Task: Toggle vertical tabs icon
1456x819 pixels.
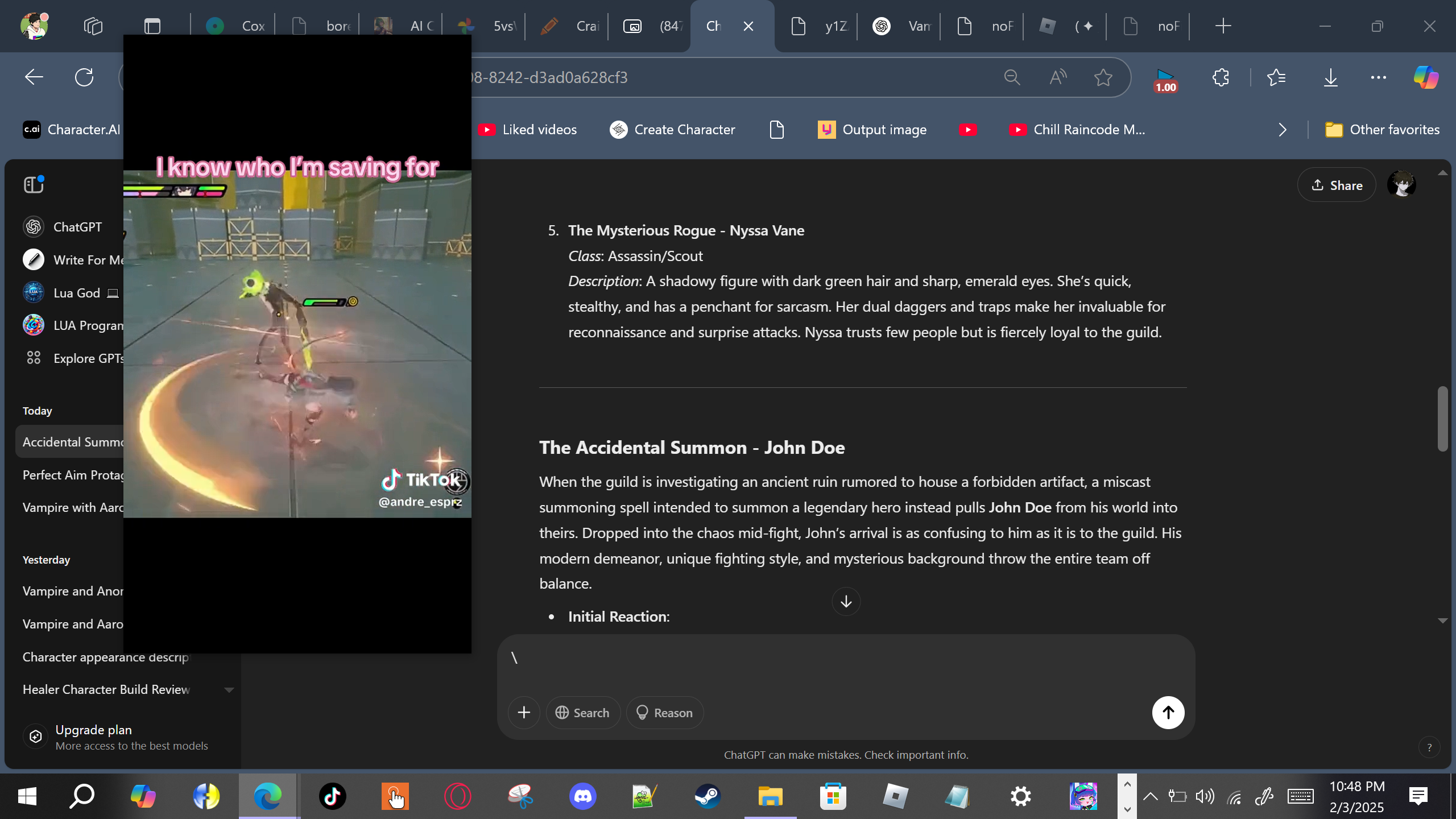Action: coord(152,26)
